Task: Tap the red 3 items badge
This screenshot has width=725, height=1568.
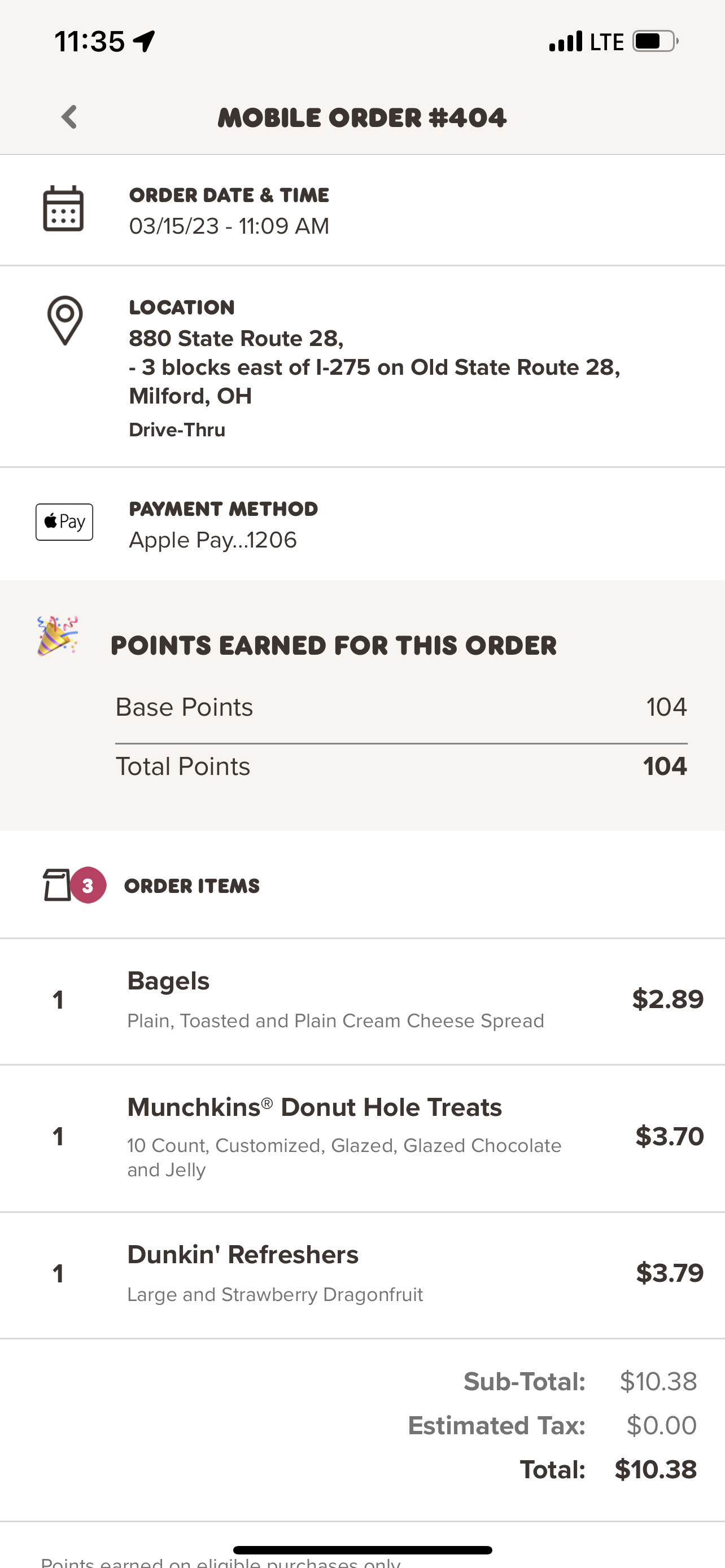Action: coord(88,885)
